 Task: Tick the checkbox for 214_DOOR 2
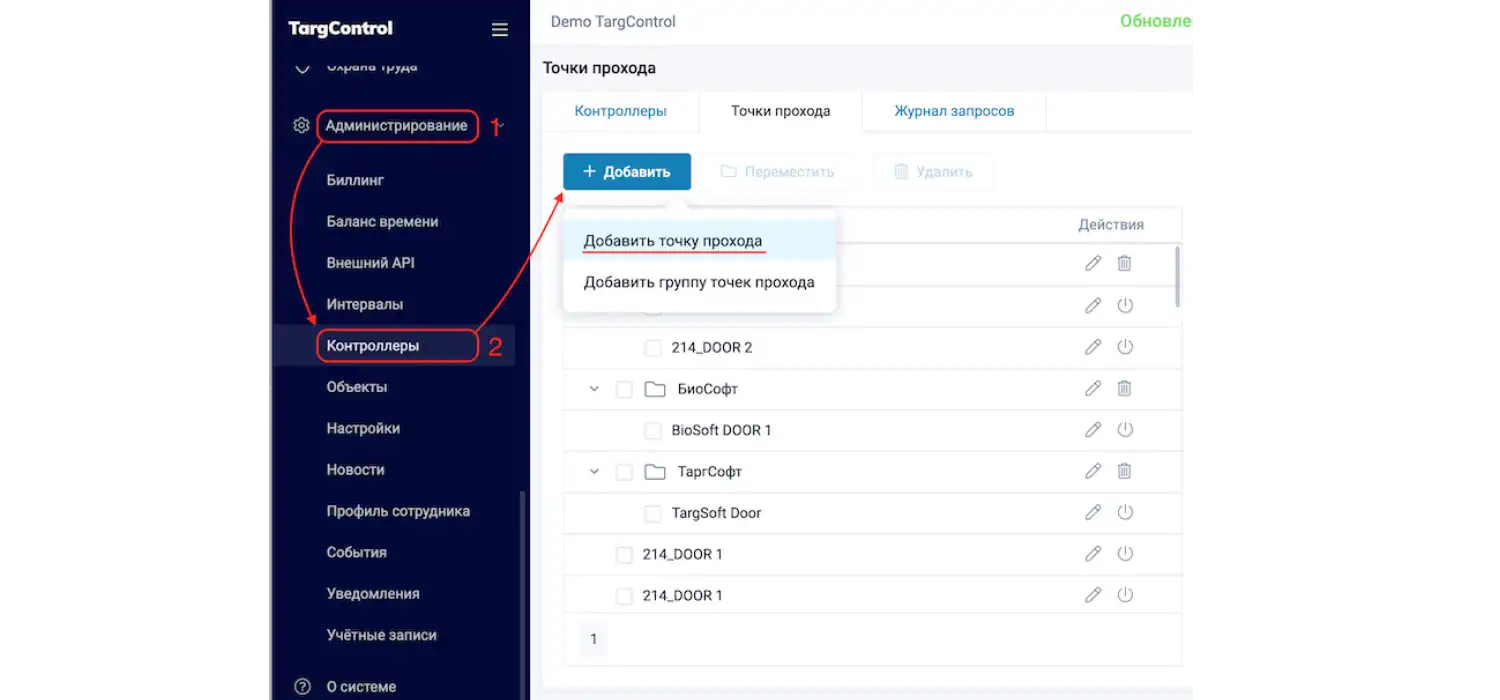click(653, 348)
